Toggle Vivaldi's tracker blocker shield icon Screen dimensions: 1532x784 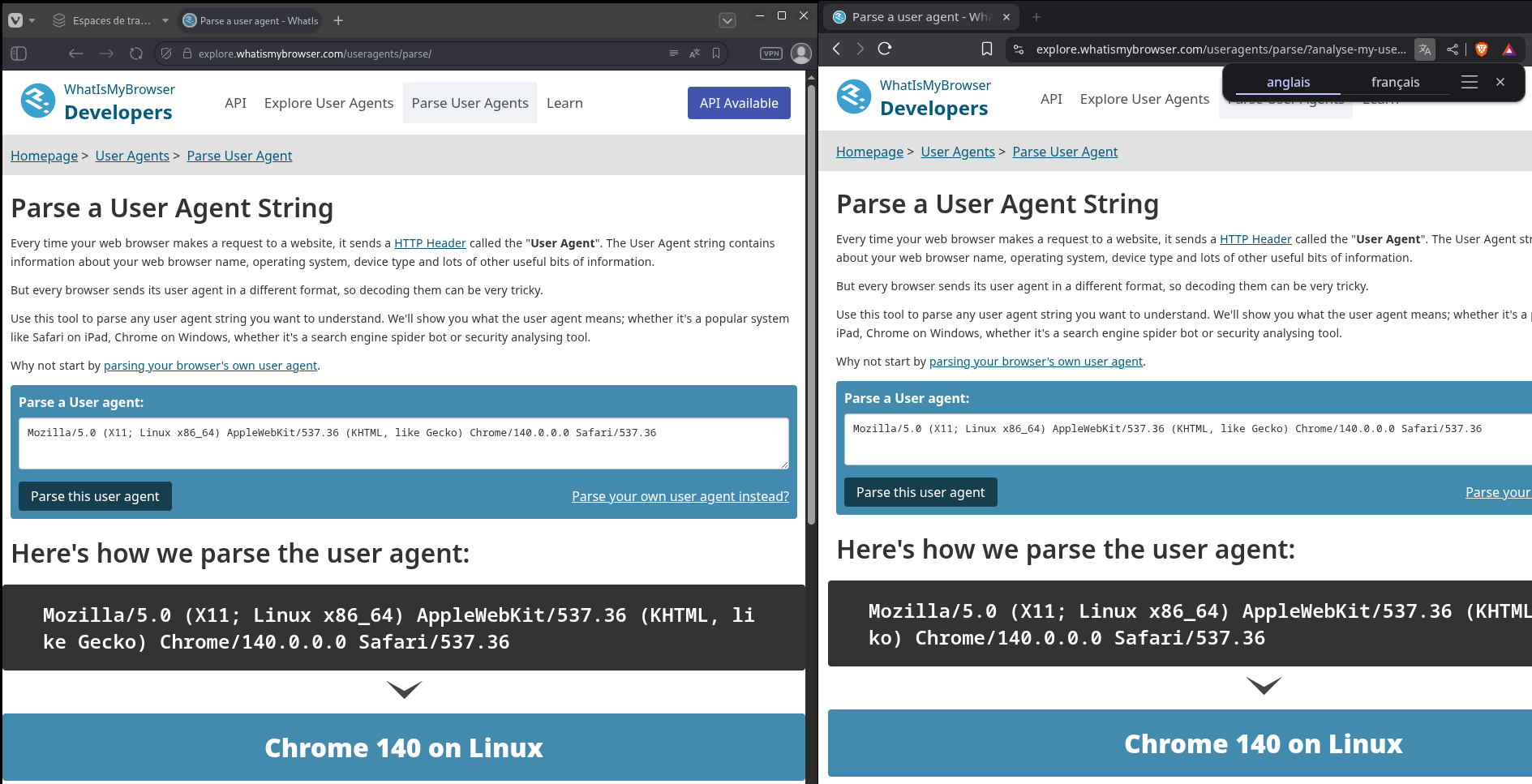[x=166, y=54]
